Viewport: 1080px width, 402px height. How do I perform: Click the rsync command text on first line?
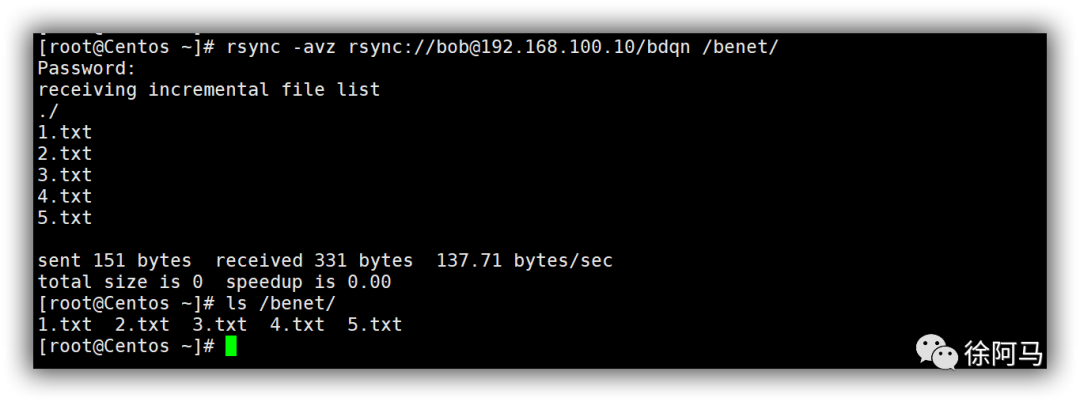click(503, 47)
